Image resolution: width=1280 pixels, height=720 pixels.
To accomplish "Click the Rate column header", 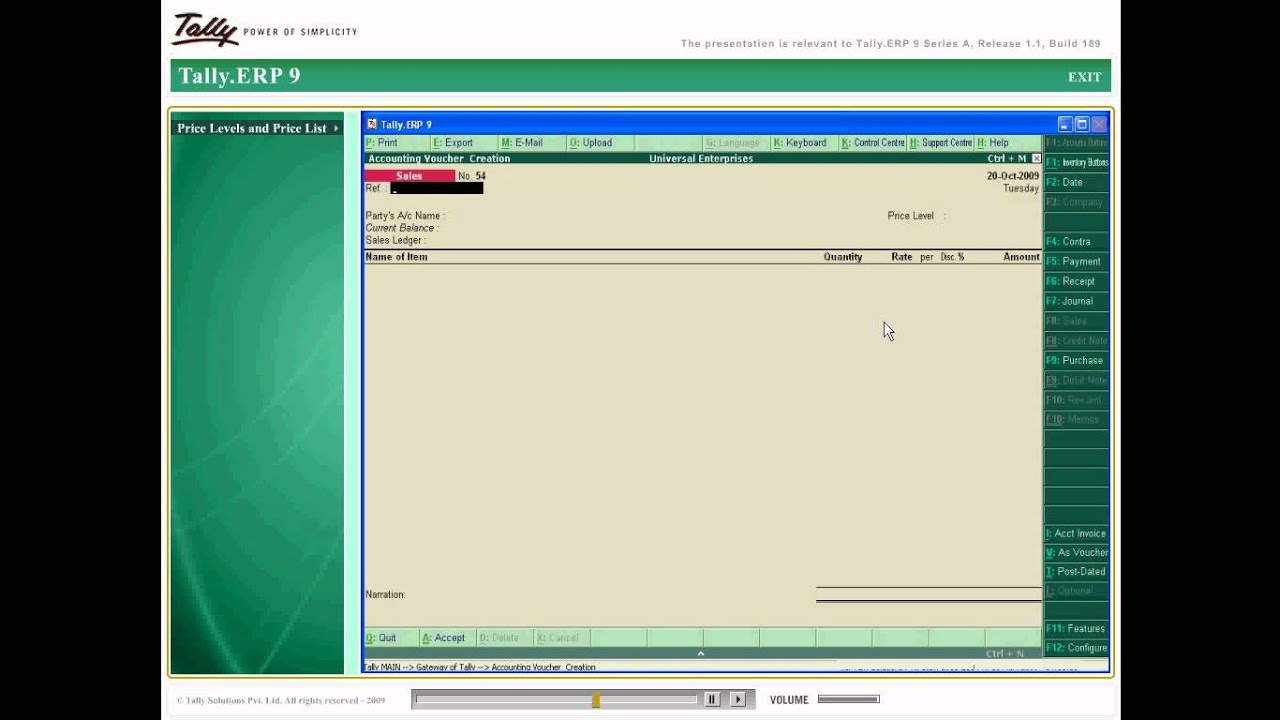I will tap(902, 257).
